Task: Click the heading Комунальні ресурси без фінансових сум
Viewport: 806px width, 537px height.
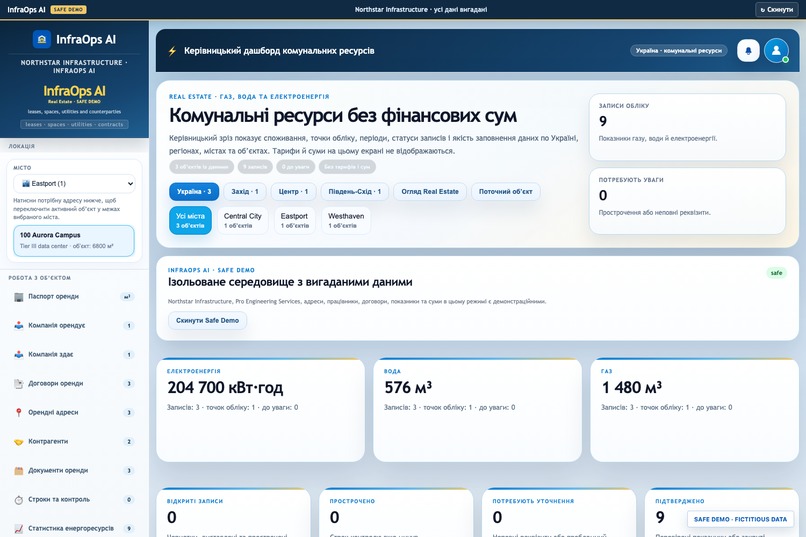Action: (343, 116)
